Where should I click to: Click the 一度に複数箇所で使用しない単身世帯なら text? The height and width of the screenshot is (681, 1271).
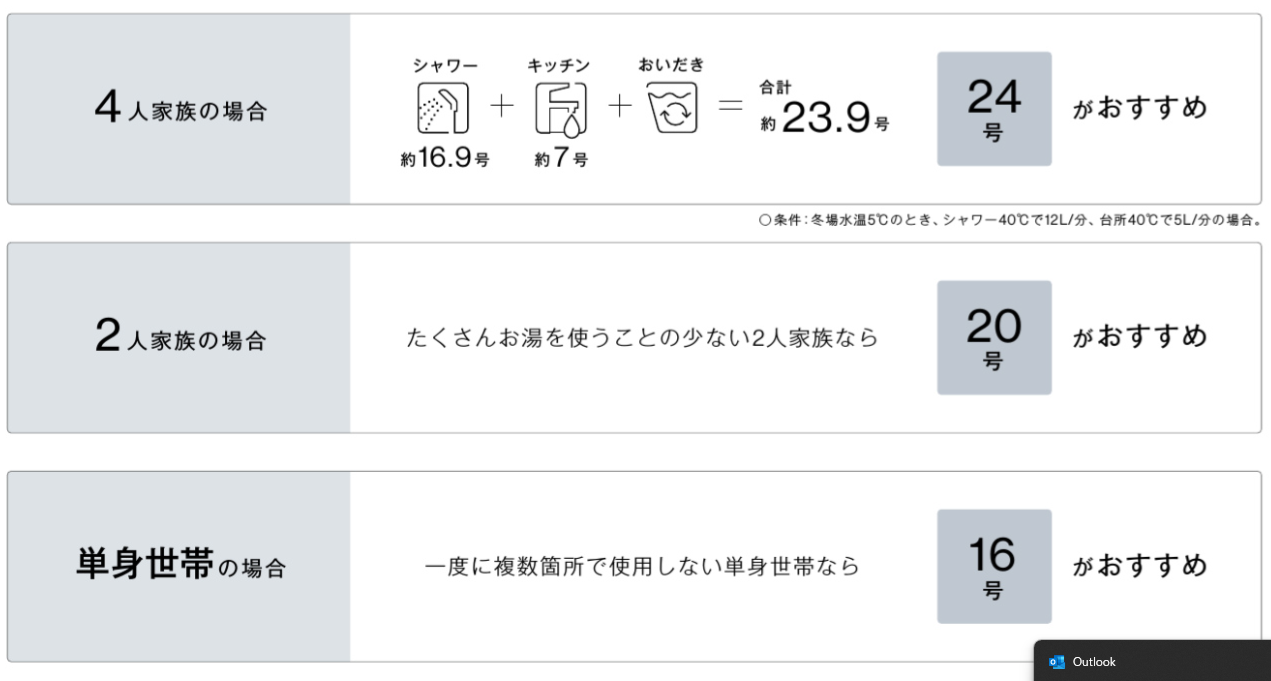tap(642, 566)
